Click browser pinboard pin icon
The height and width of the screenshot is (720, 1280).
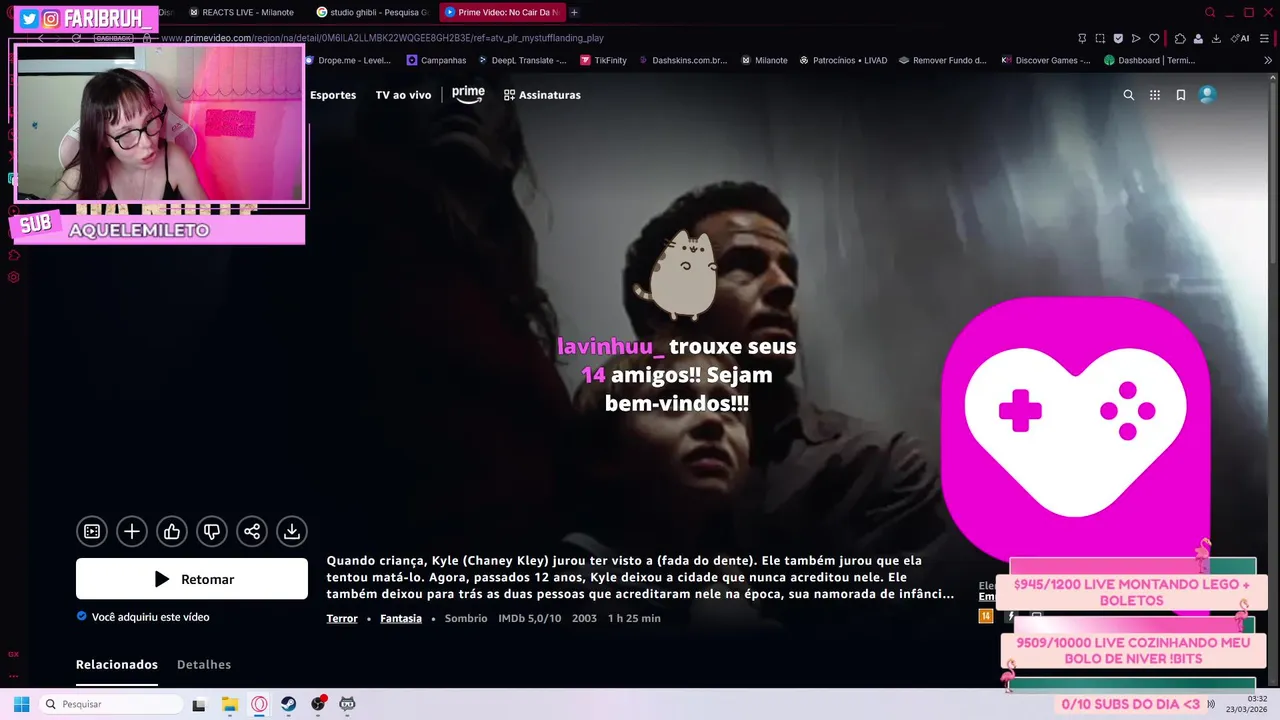click(x=1082, y=38)
